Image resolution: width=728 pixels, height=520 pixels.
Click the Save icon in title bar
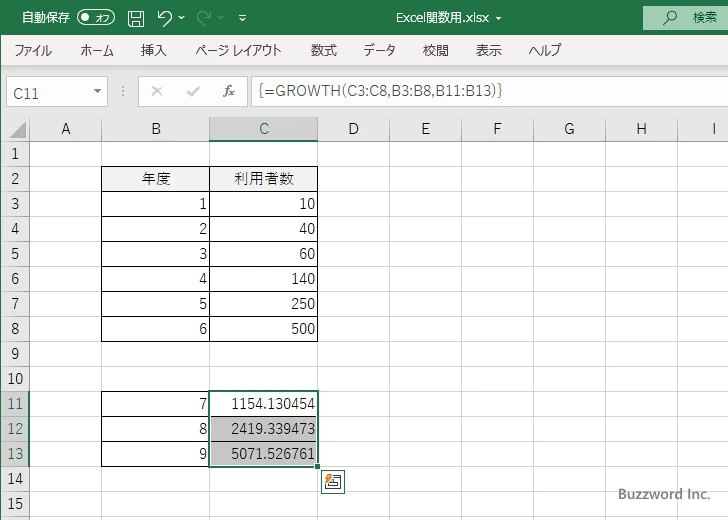click(136, 18)
